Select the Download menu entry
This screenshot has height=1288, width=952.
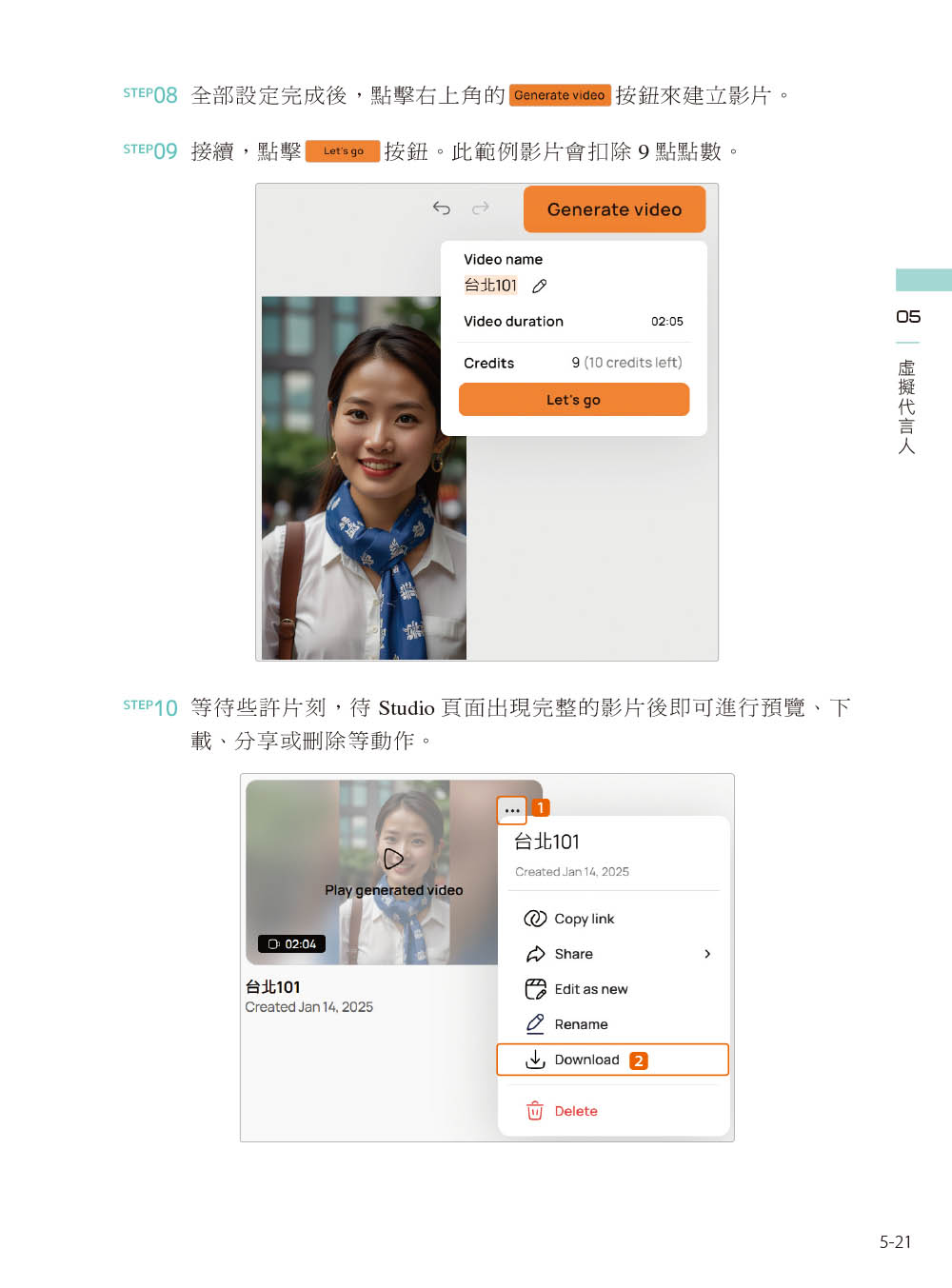click(586, 1060)
